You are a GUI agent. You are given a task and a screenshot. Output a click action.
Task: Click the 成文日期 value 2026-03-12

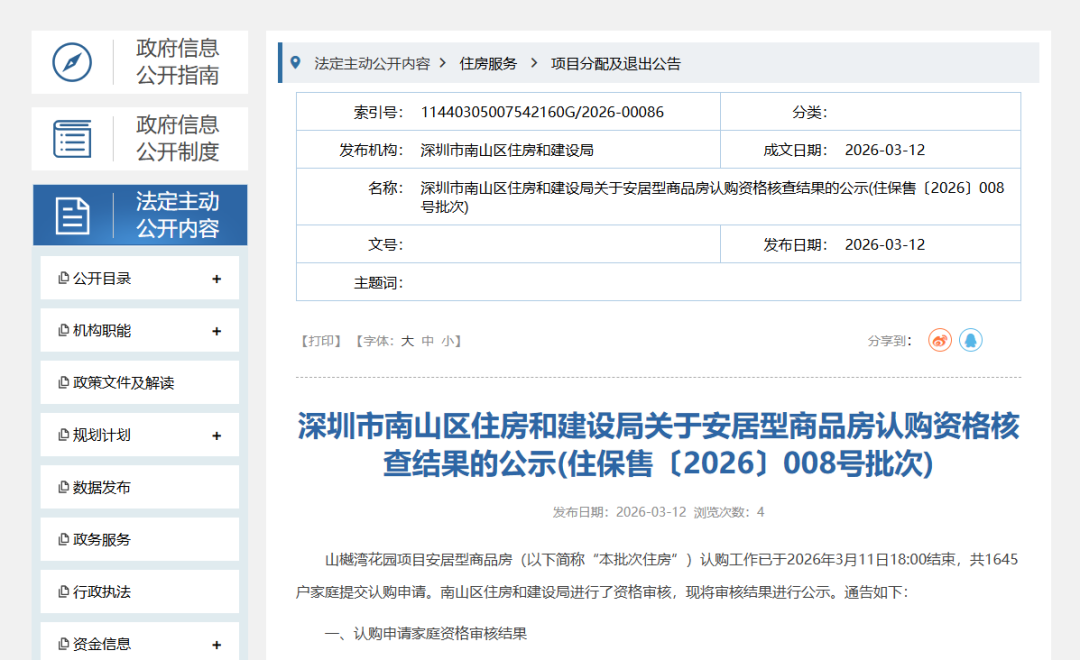click(885, 150)
